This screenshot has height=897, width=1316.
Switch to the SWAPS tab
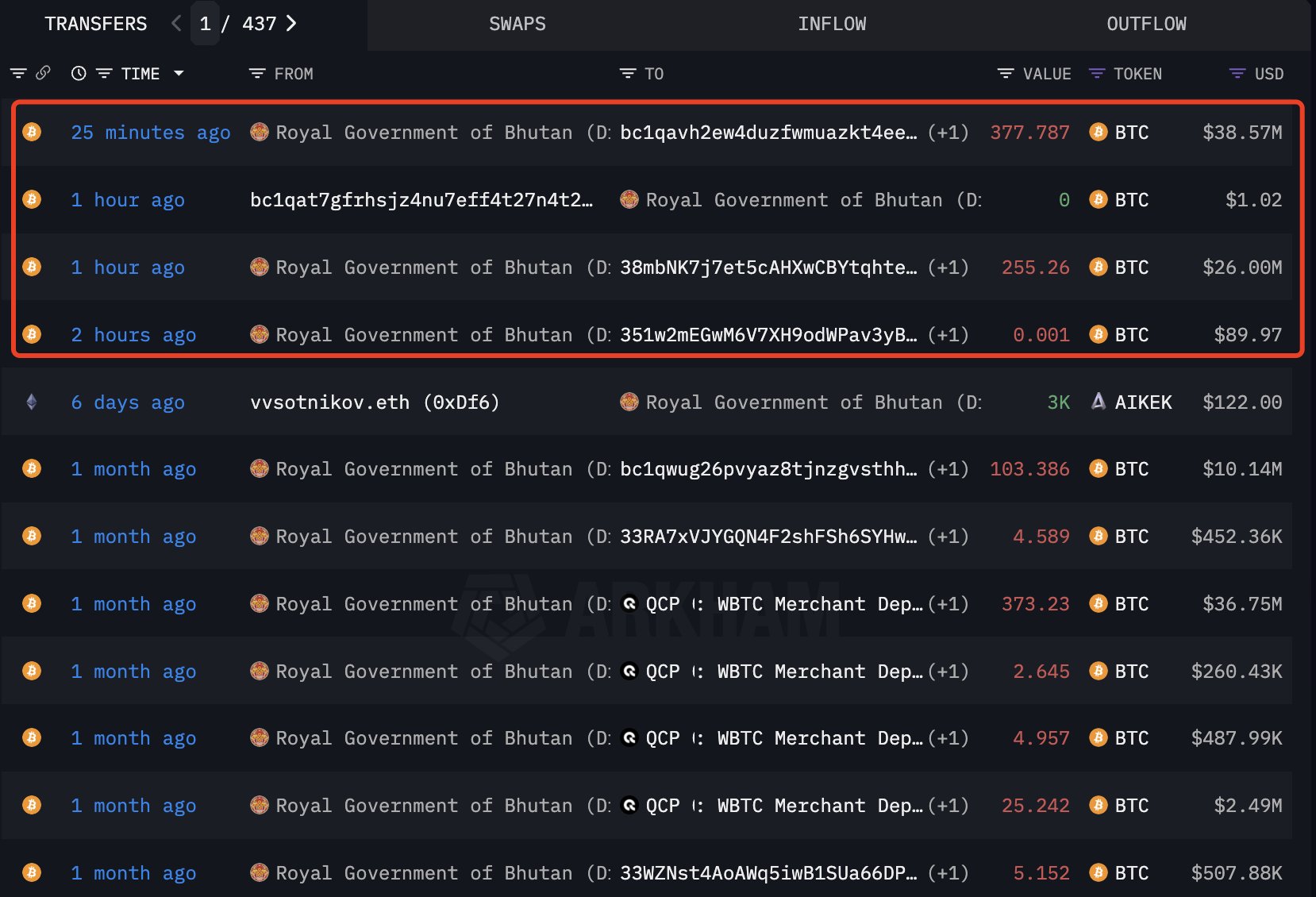tap(517, 24)
